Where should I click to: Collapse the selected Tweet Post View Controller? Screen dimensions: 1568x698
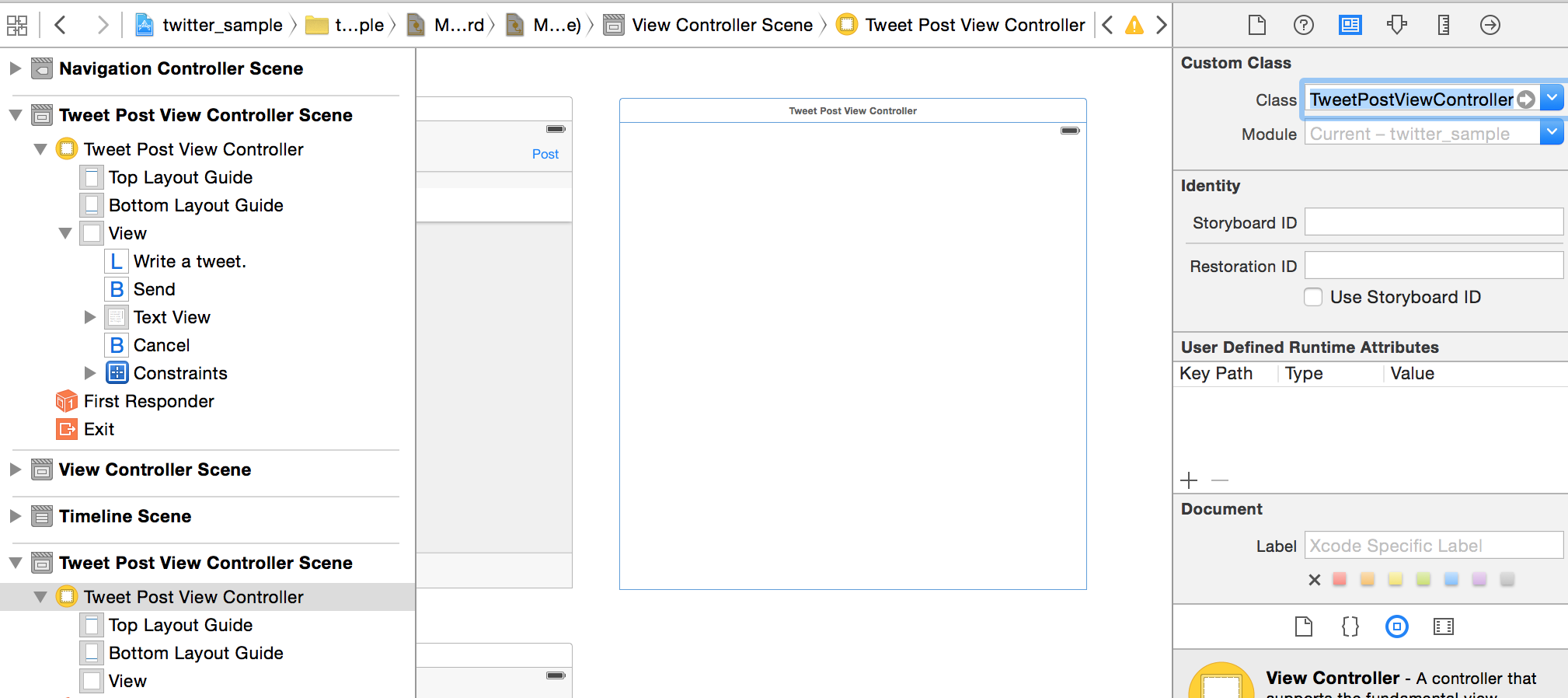point(40,597)
